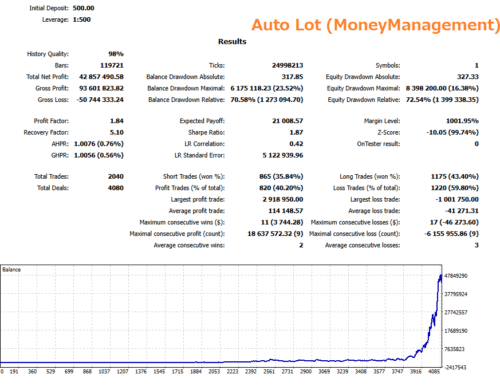
Task: Click LR Standard Error value 5 122 939.96
Action: (x=283, y=155)
